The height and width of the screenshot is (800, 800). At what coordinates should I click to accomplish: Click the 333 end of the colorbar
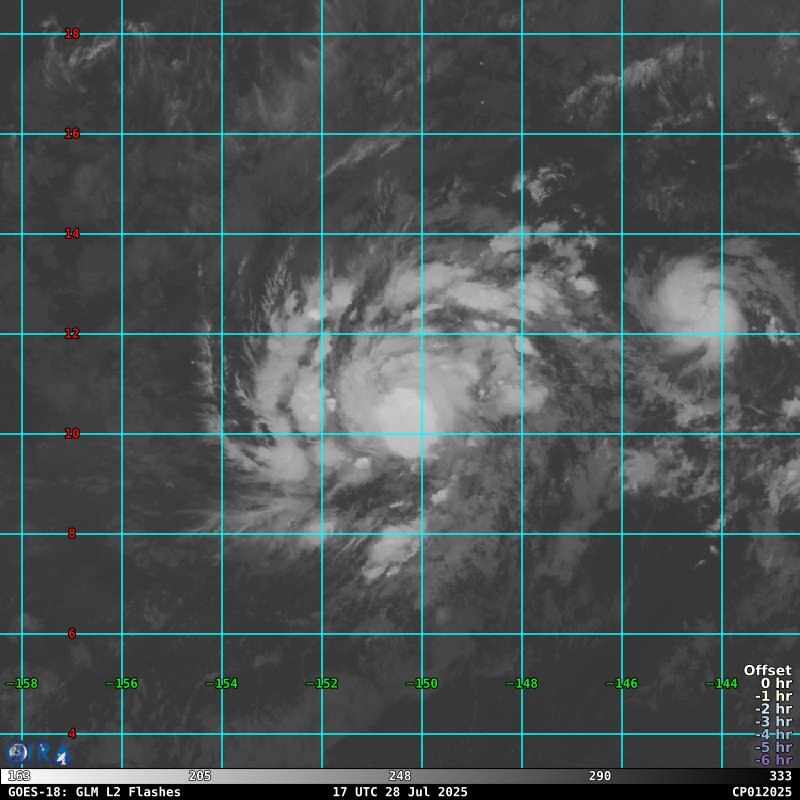pos(780,776)
